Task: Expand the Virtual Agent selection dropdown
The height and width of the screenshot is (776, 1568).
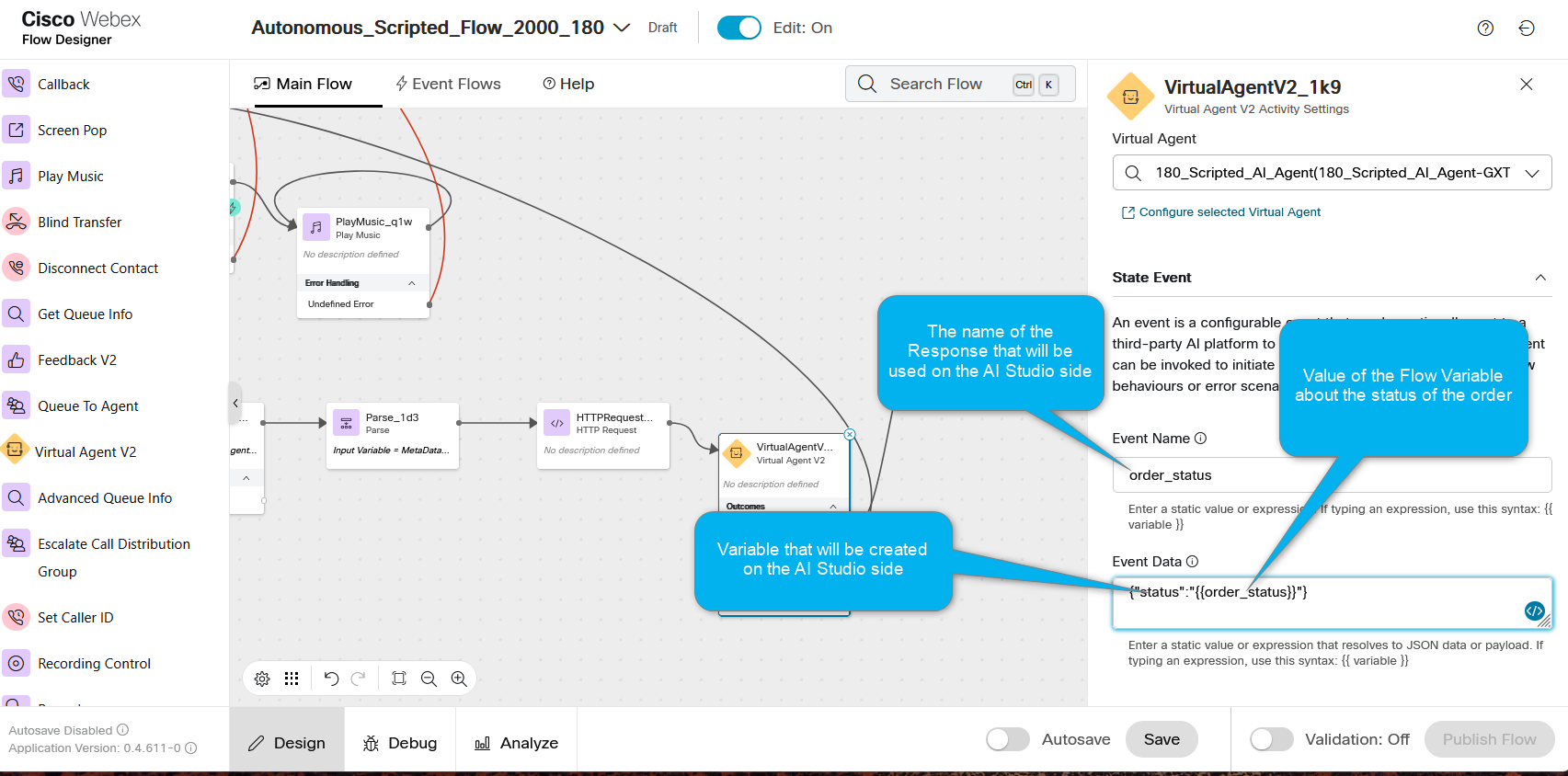Action: (1532, 173)
